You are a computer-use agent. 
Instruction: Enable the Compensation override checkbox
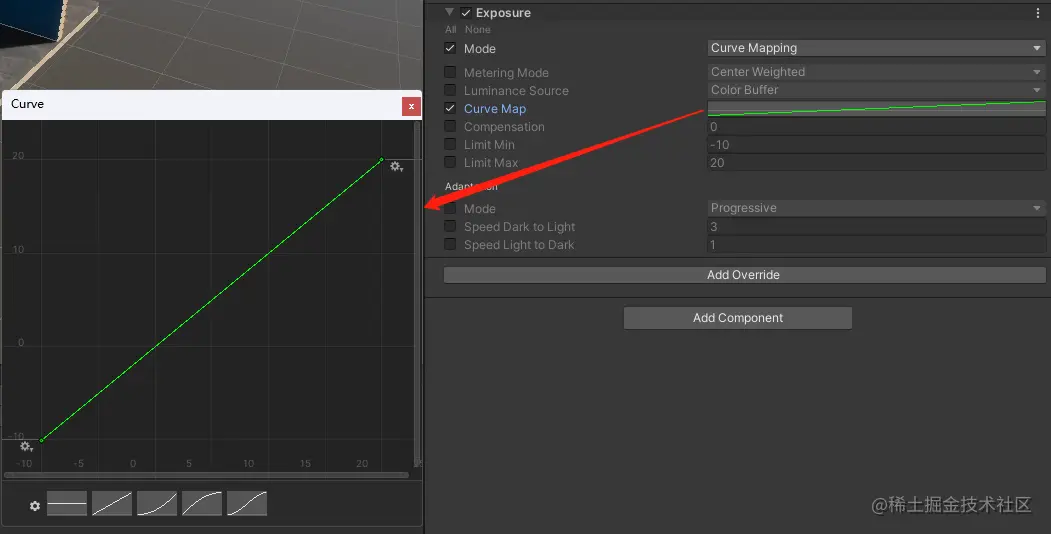tap(450, 126)
